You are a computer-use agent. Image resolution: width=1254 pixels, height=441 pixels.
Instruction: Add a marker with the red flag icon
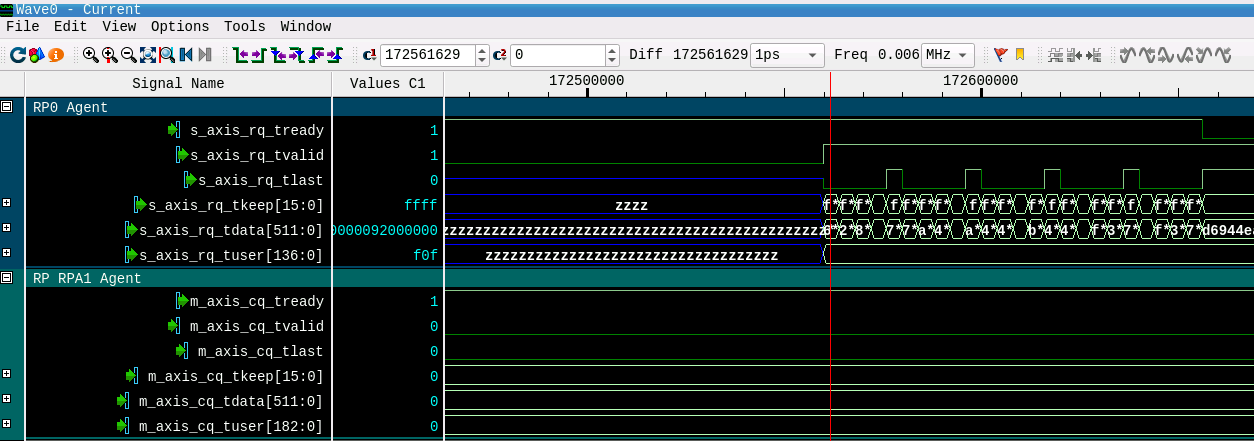pyautogui.click(x=1000, y=55)
